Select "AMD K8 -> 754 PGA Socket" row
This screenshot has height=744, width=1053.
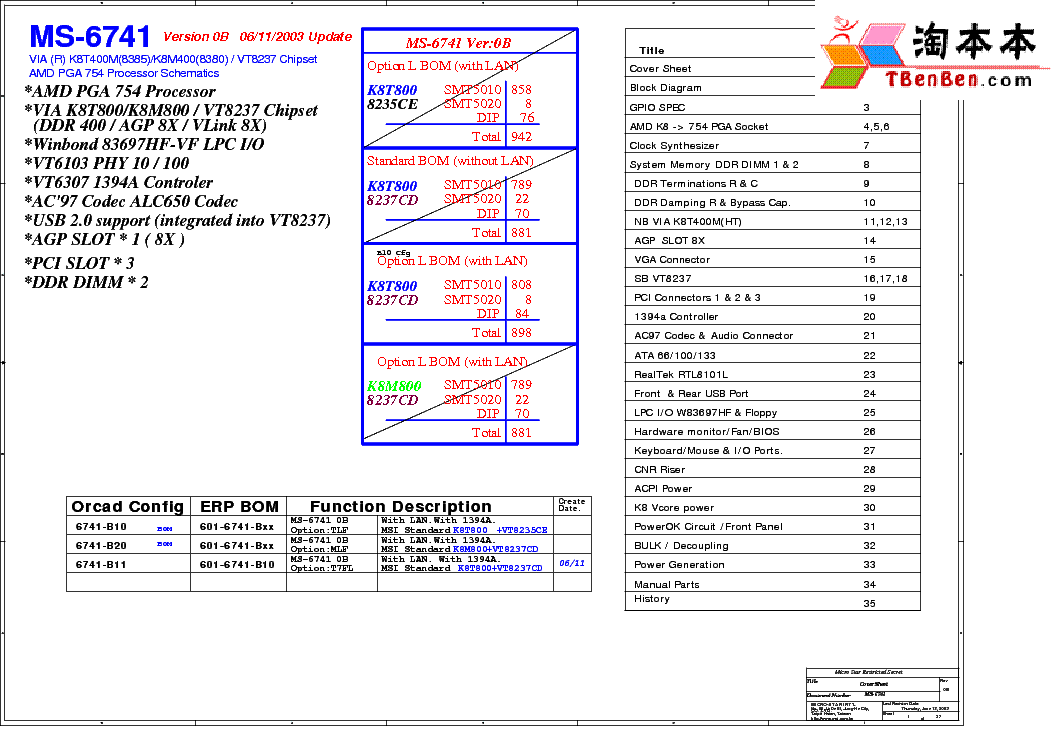pyautogui.click(x=772, y=126)
